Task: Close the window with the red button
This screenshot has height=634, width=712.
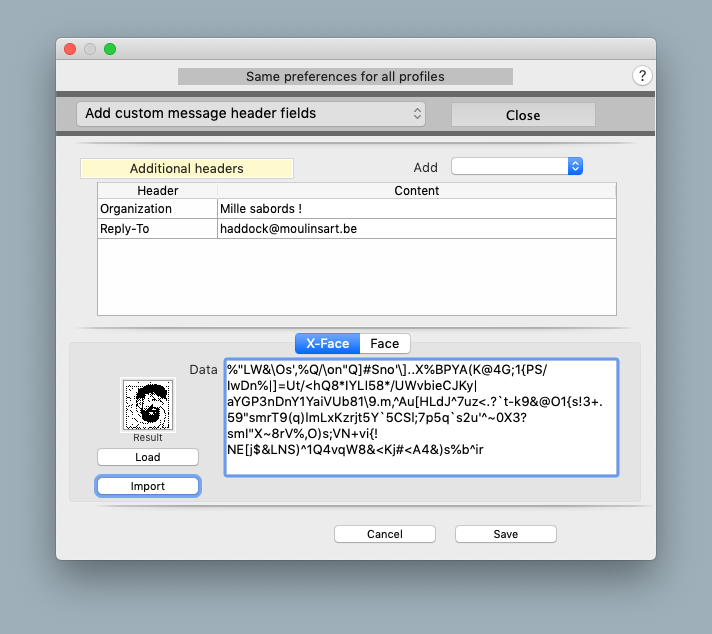Action: click(70, 48)
